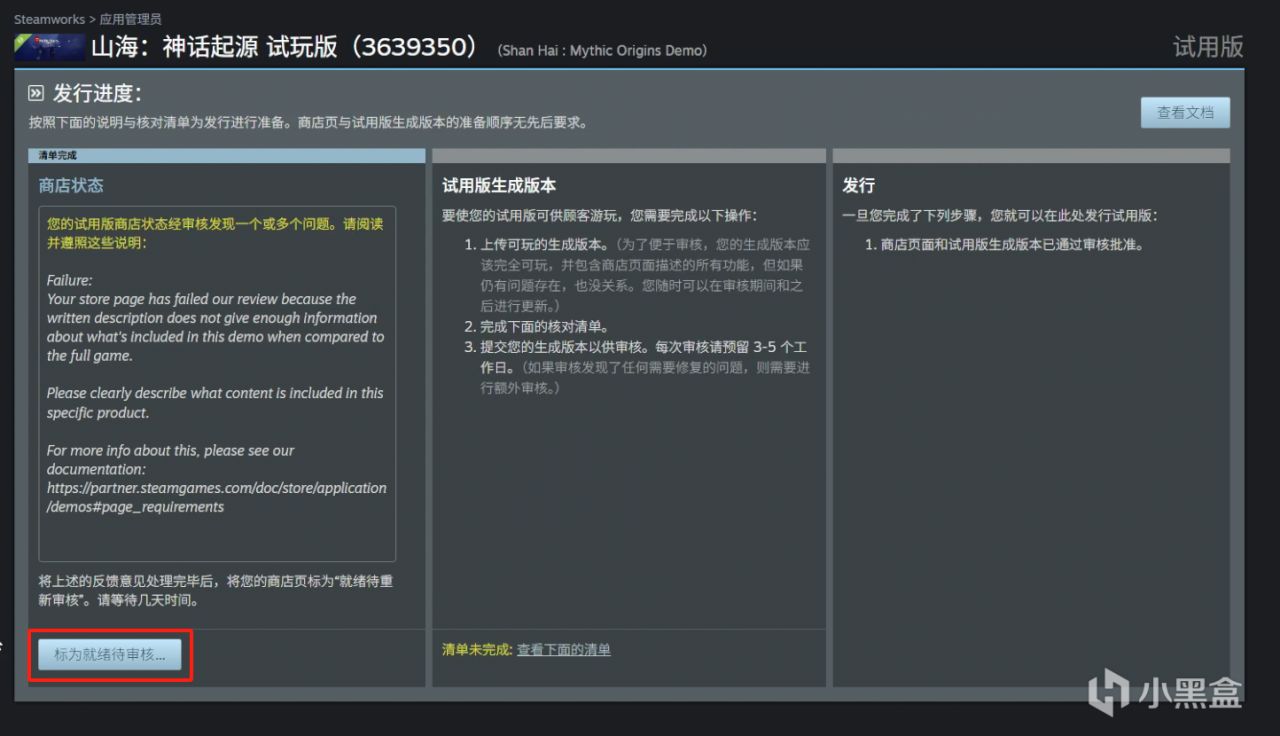Click the yellow '您的试用版商店状态经审核发现一个或多个问题' notice
This screenshot has height=736, width=1280.
(214, 233)
